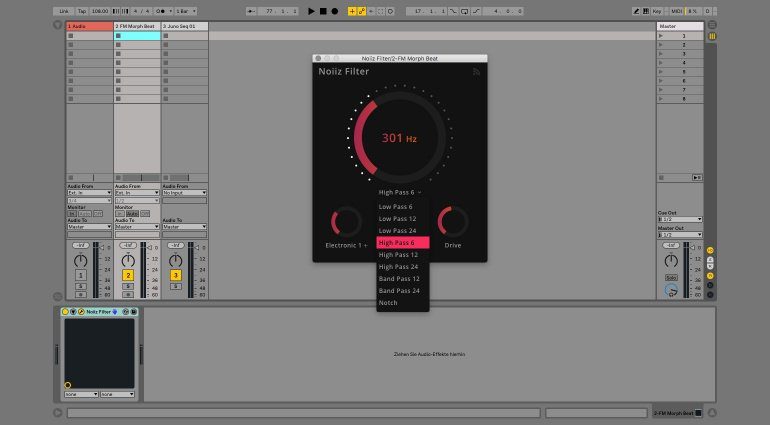Click the tempo field 108.00
Viewport: 770px width, 425px height.
[x=100, y=11]
